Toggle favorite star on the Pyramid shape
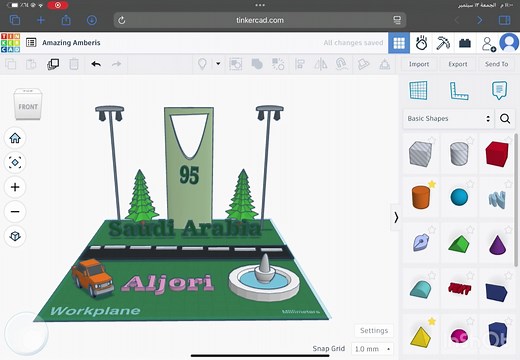The height and width of the screenshot is (360, 520). tap(432, 321)
